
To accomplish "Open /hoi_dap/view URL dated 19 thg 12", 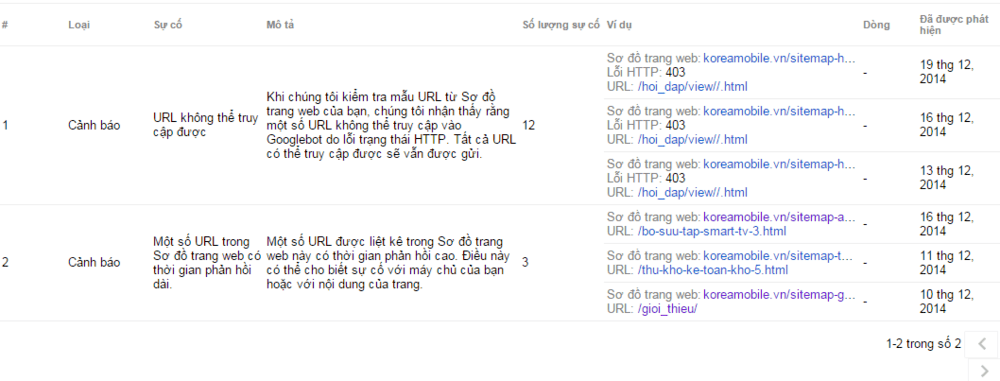I will 692,86.
